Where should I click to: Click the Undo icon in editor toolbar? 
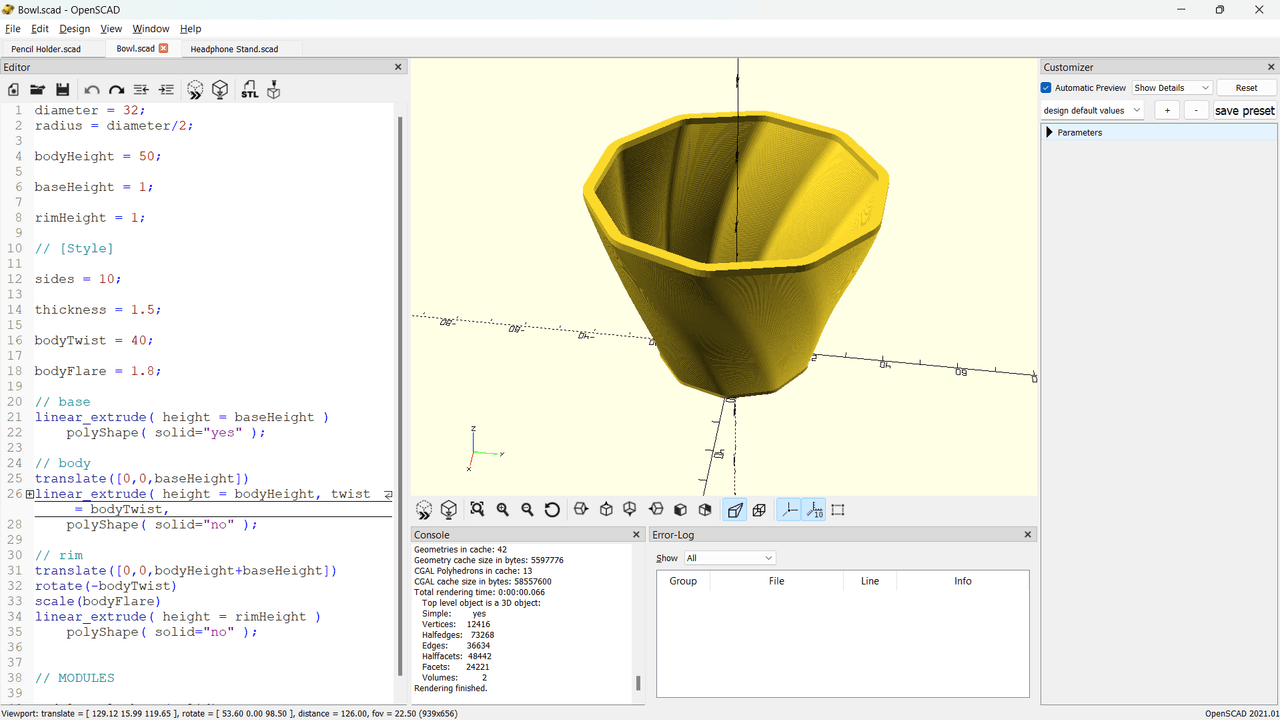pyautogui.click(x=92, y=90)
